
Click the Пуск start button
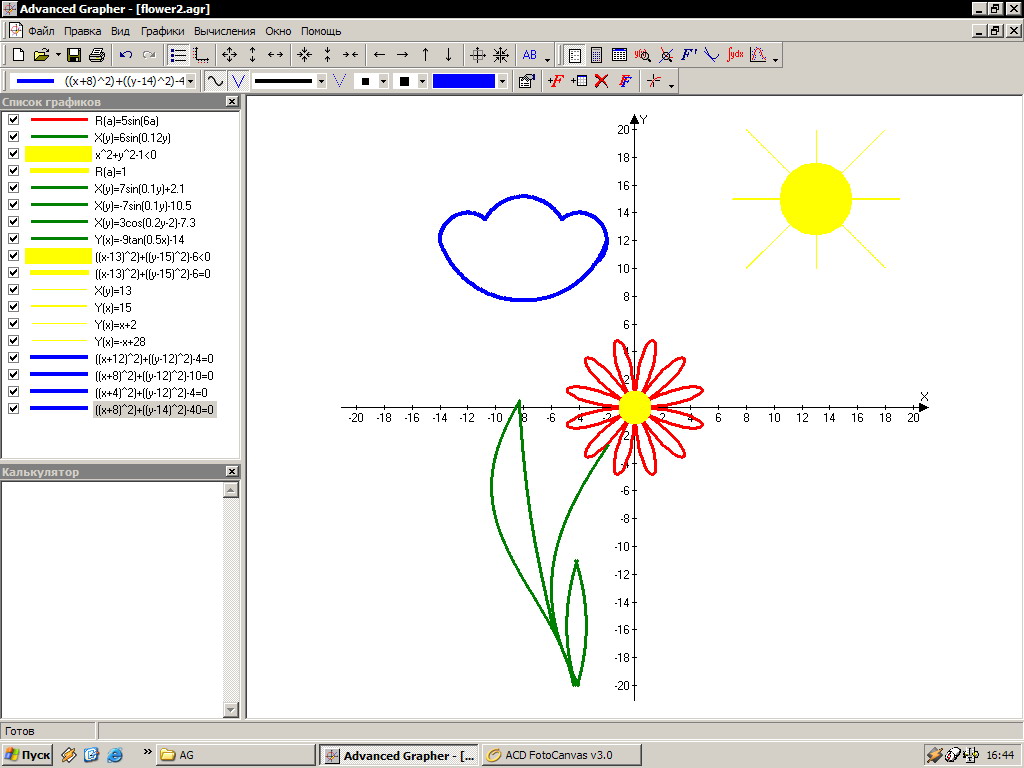pyautogui.click(x=28, y=755)
